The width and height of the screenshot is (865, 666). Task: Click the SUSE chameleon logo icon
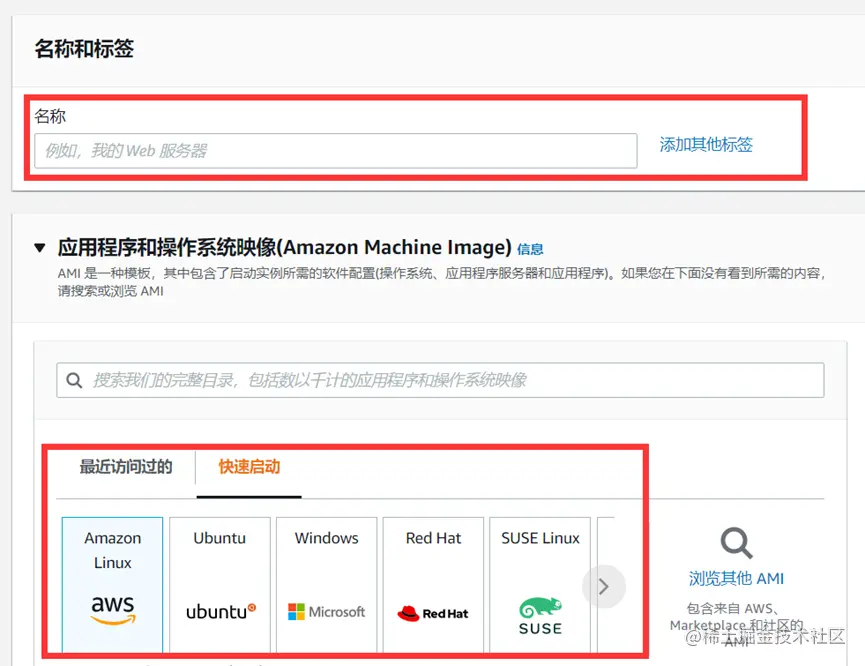[540, 616]
